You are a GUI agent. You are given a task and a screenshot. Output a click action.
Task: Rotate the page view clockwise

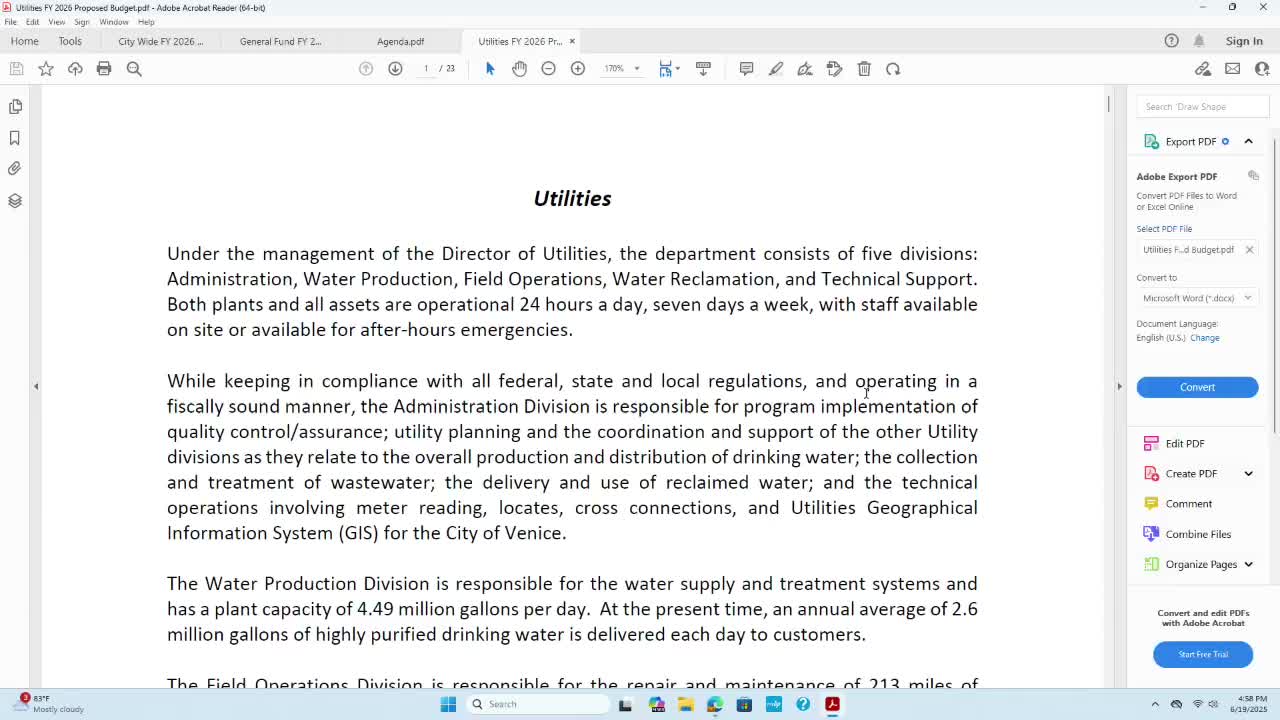click(893, 69)
